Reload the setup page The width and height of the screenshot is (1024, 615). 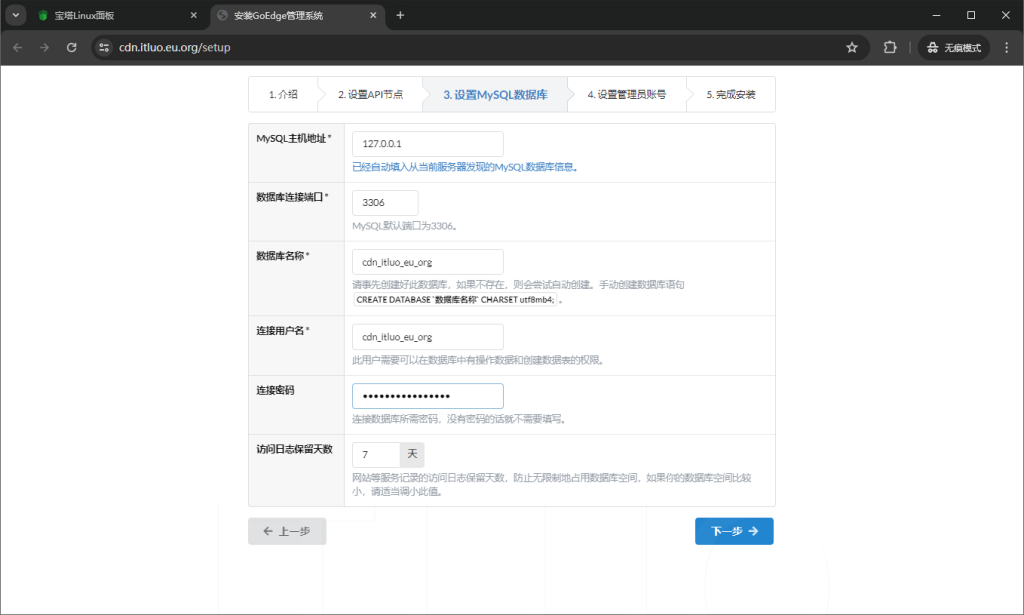pos(71,46)
